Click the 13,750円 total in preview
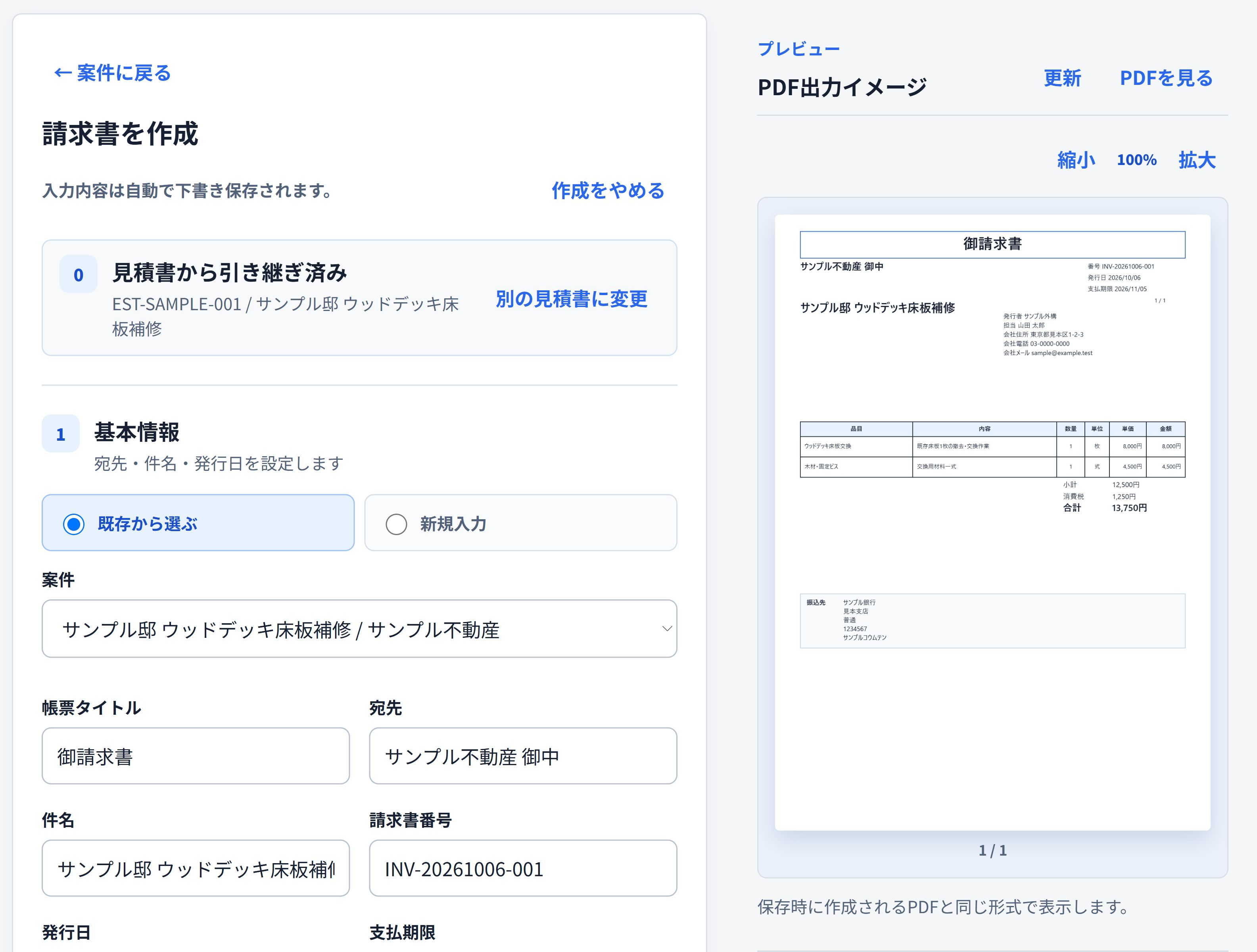 pyautogui.click(x=1129, y=508)
